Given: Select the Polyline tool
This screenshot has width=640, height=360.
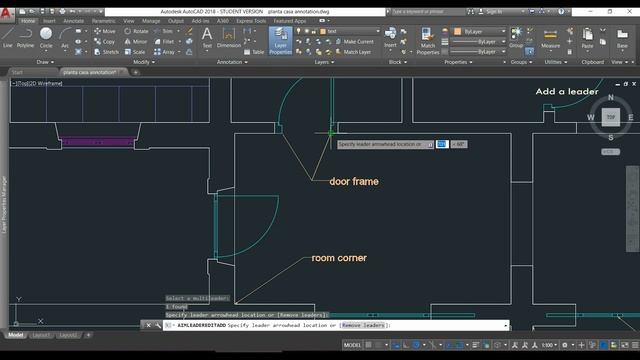Looking at the screenshot, I should [25, 38].
